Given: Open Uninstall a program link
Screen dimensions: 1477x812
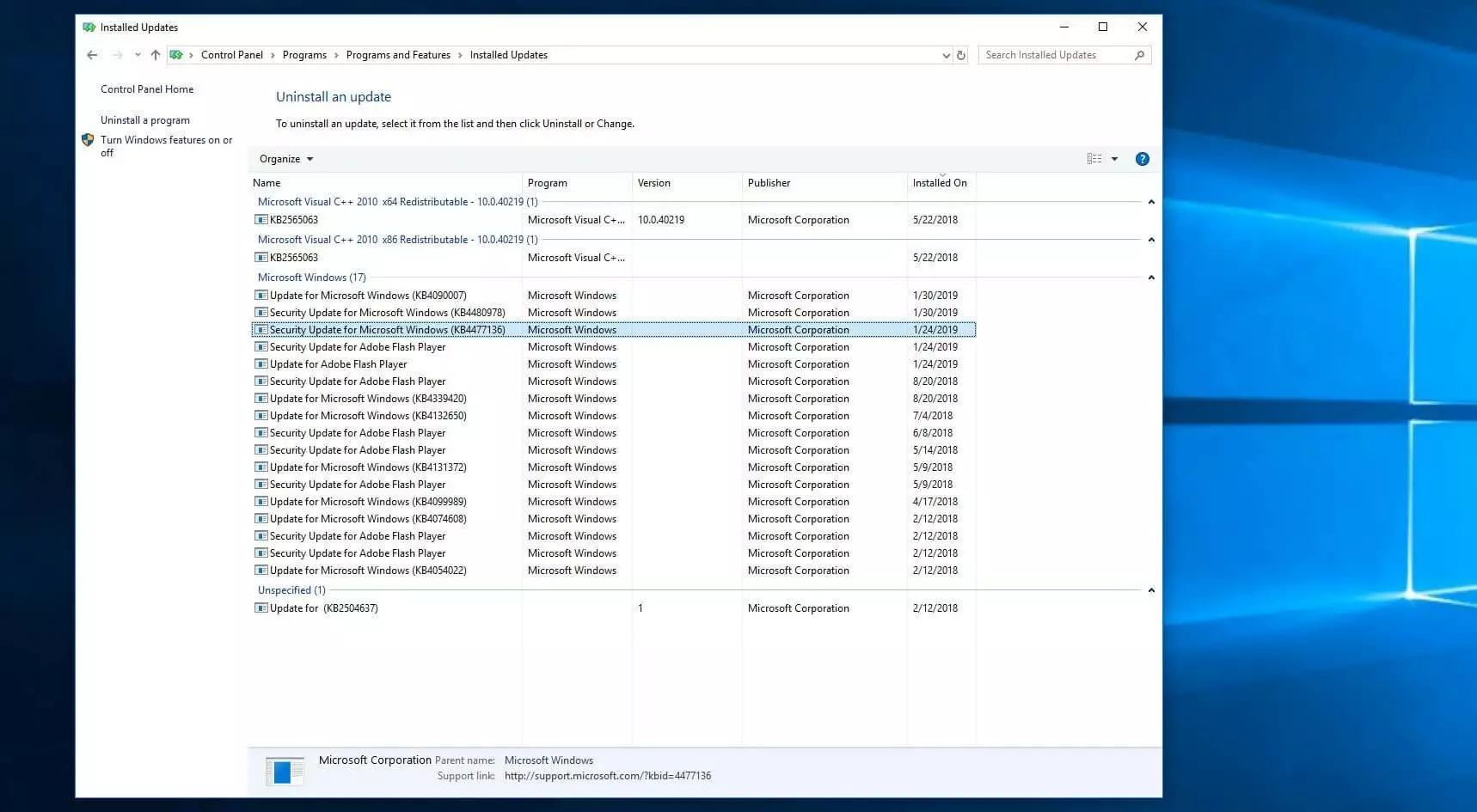Looking at the screenshot, I should click(x=145, y=120).
